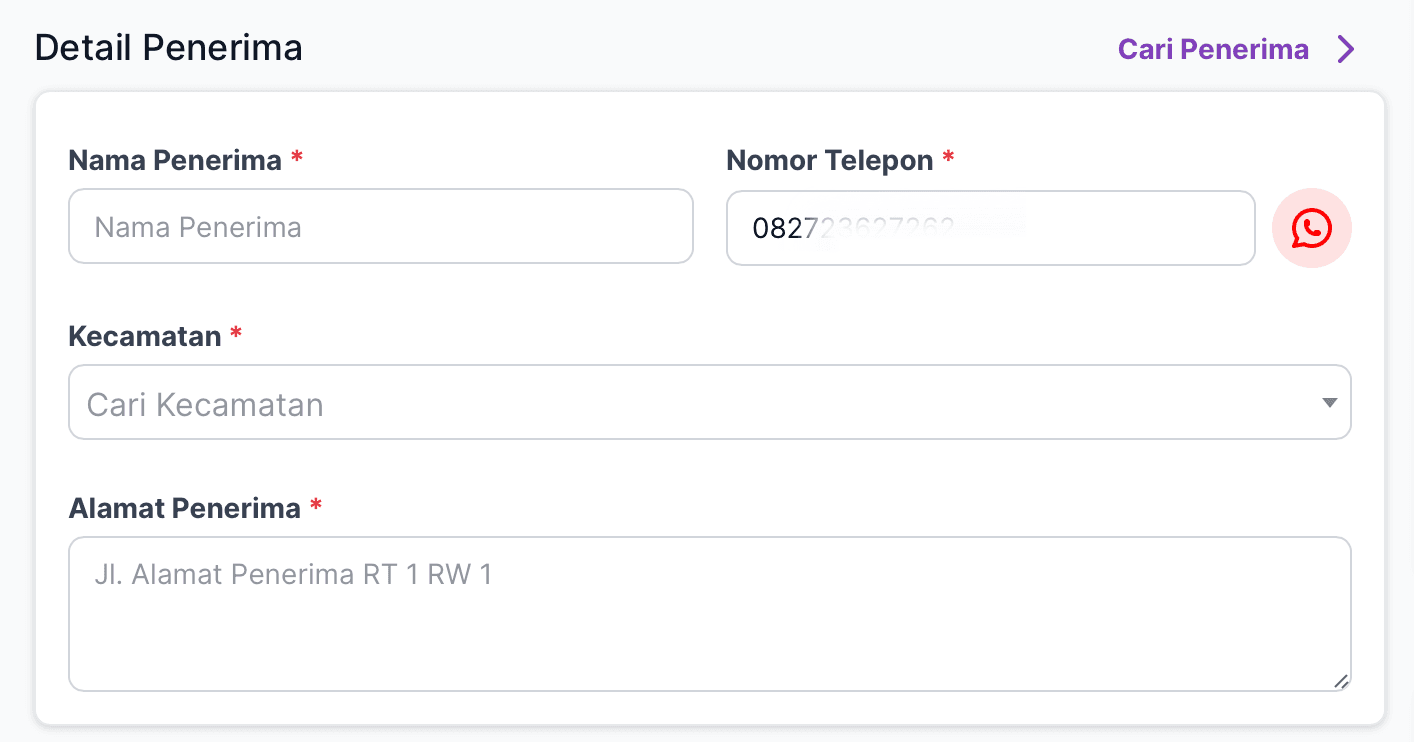
Task: Open the Cari Penerima link
Action: pos(1213,50)
